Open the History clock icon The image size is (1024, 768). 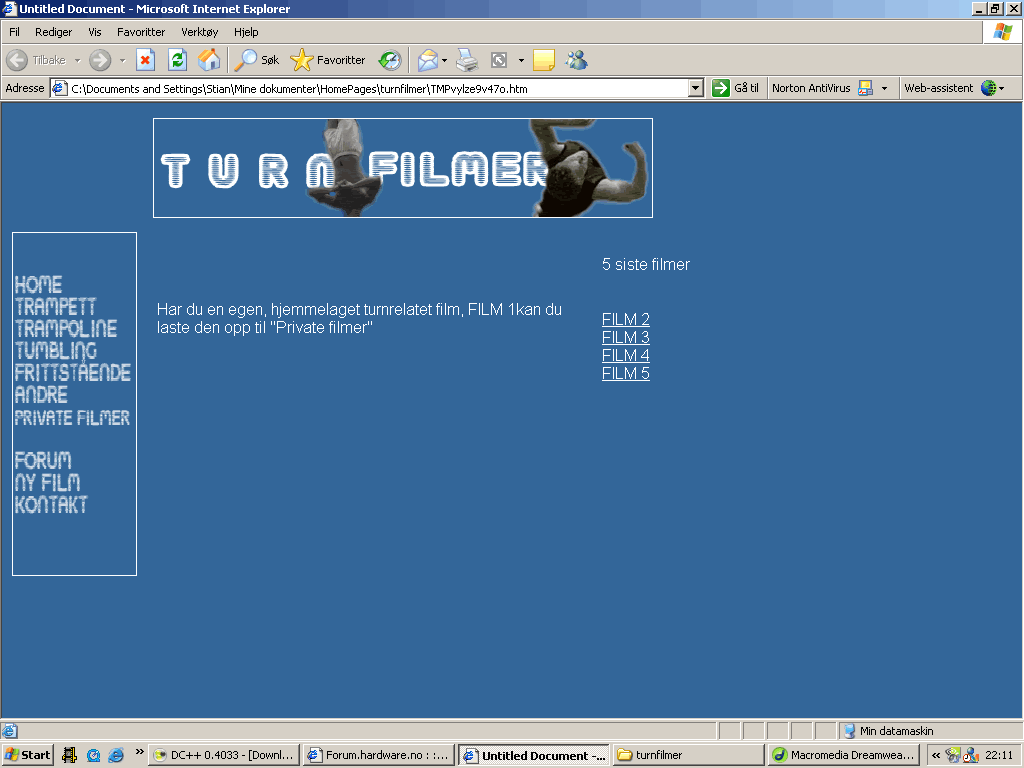click(x=390, y=60)
